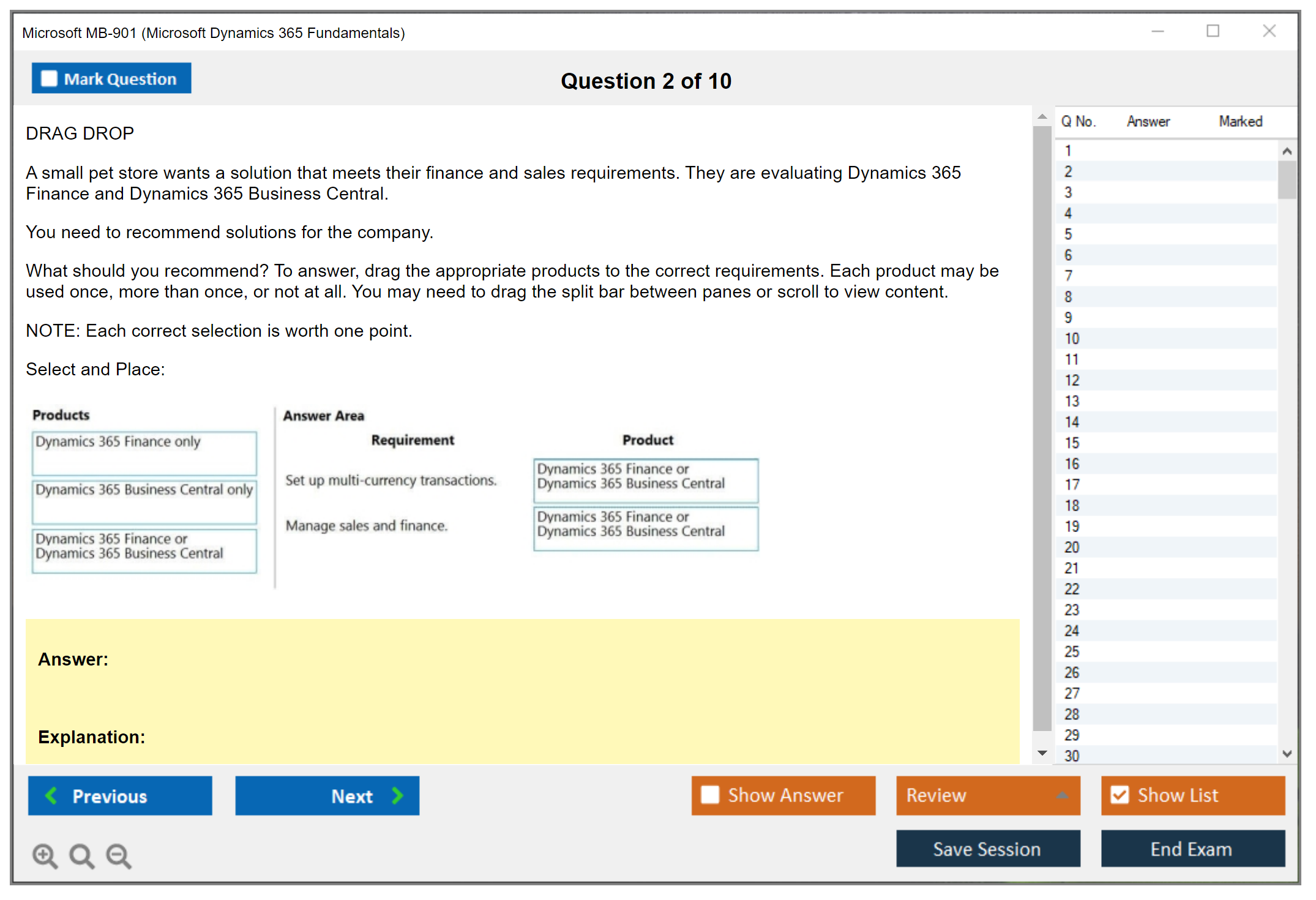
Task: Click the zoom out magnifier icon
Action: (x=118, y=855)
